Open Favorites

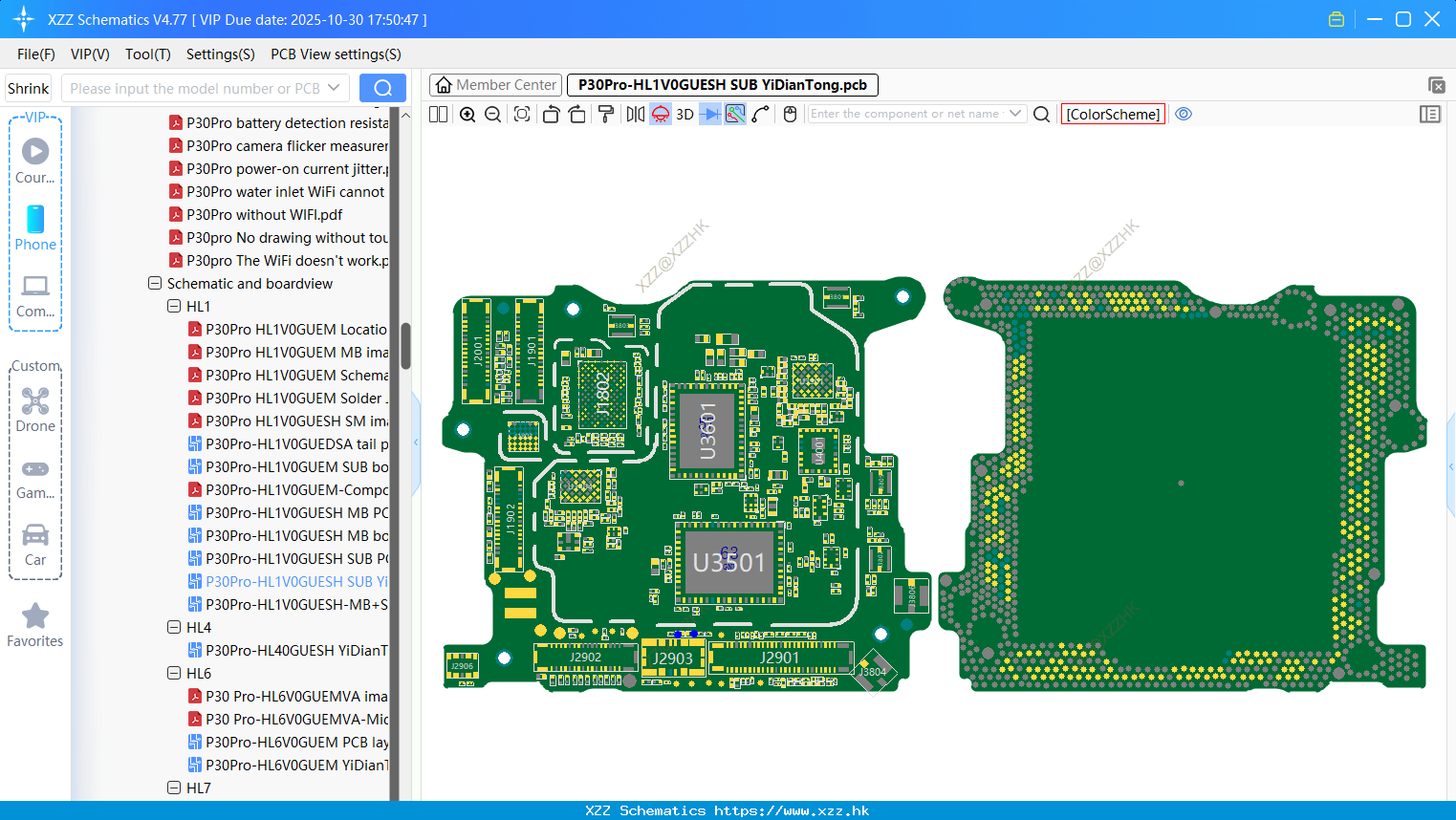35,626
